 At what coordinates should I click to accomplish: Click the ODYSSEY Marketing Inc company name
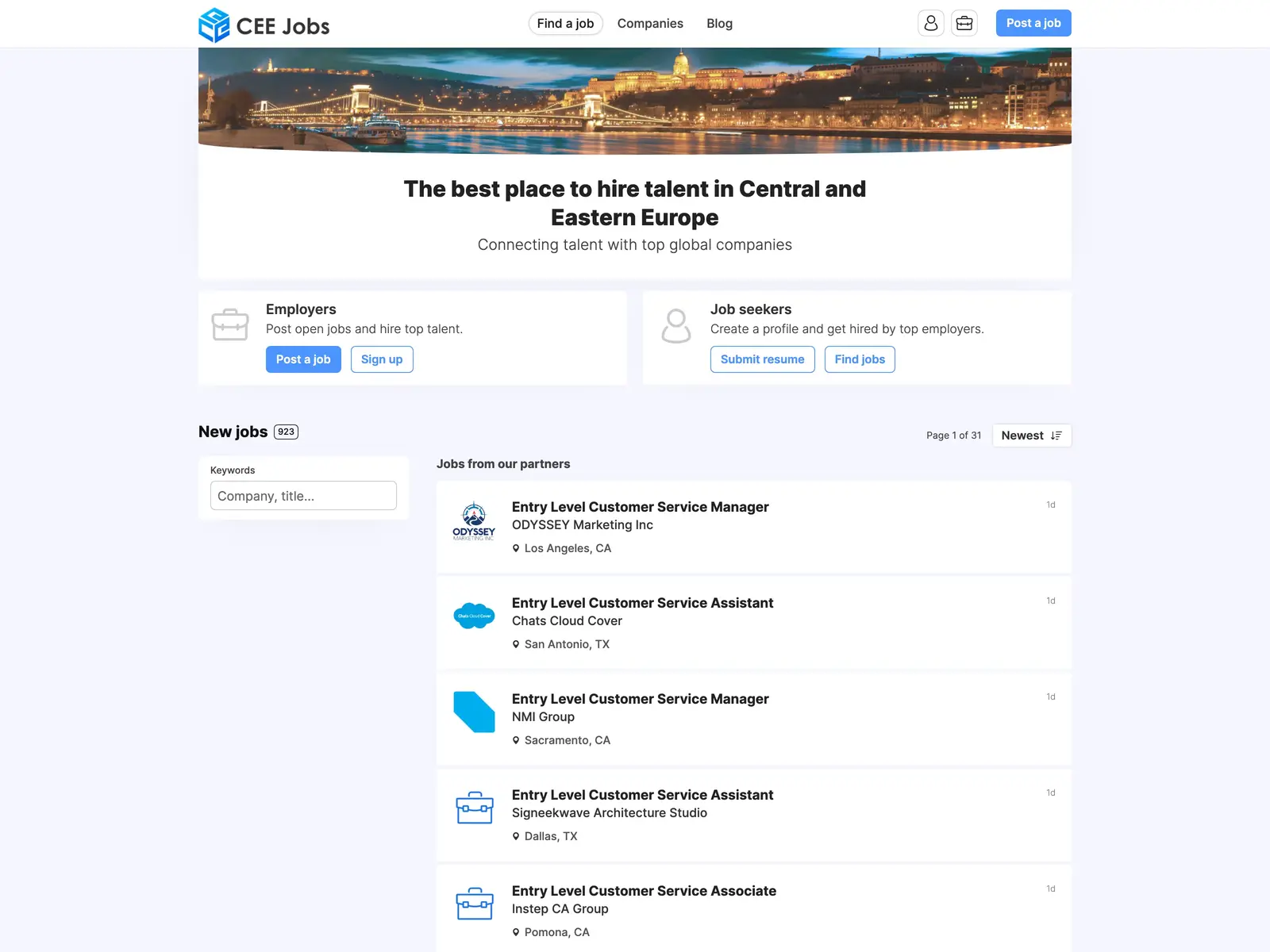[x=583, y=525]
